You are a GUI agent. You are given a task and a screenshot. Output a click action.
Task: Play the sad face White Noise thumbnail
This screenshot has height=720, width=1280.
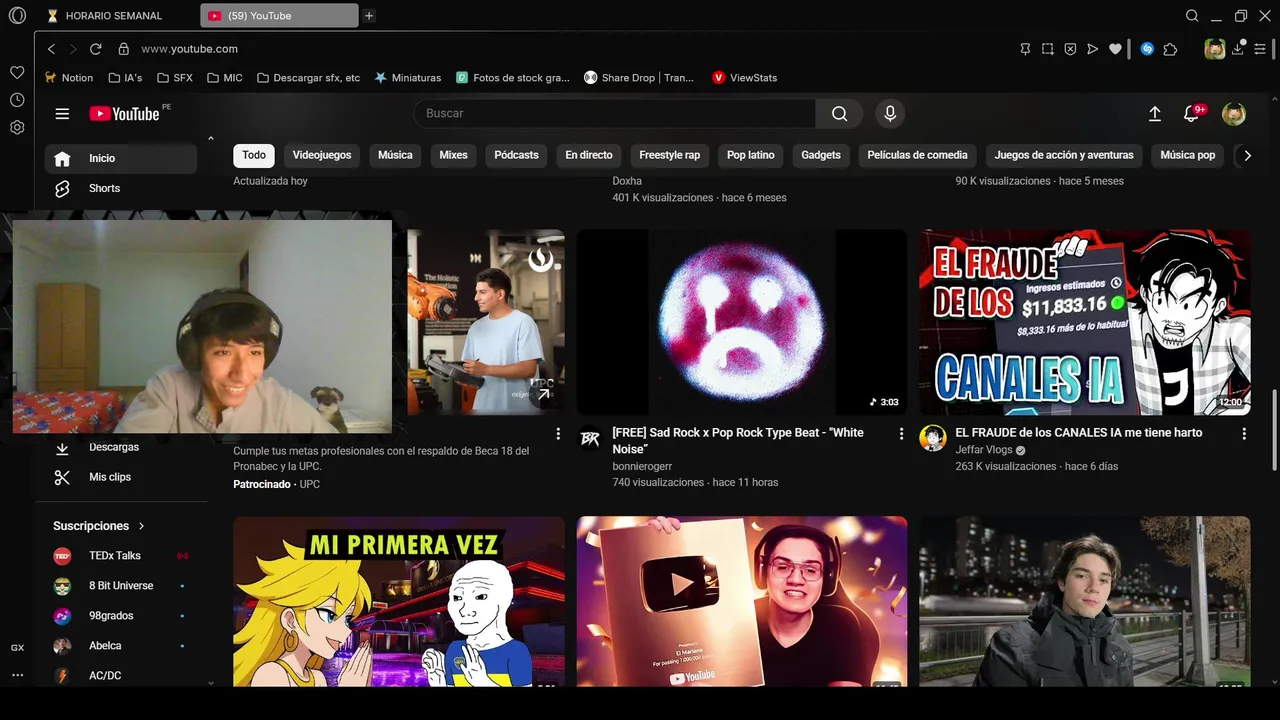point(742,322)
